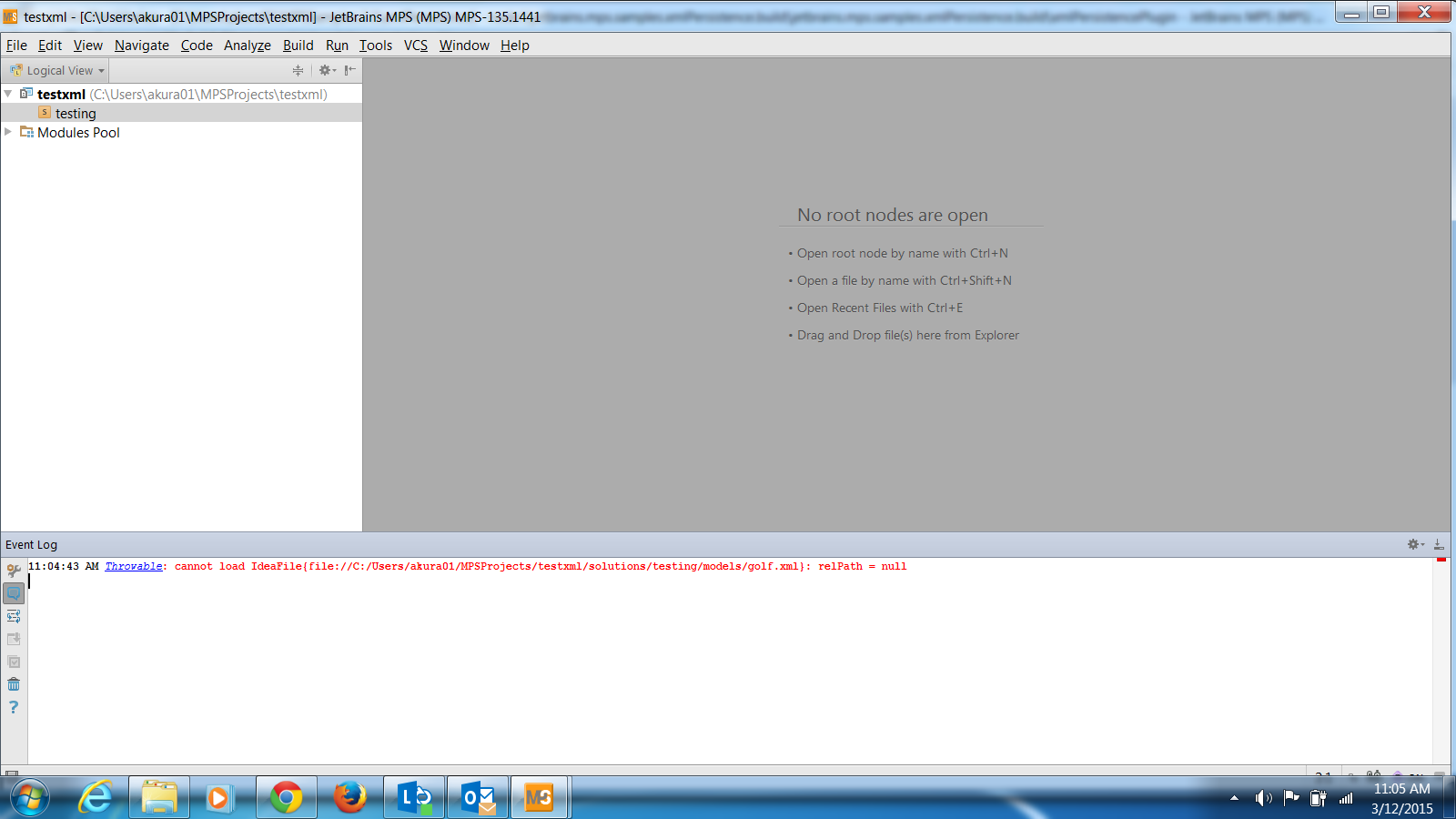Collapse the testxml project tree node

[x=8, y=94]
